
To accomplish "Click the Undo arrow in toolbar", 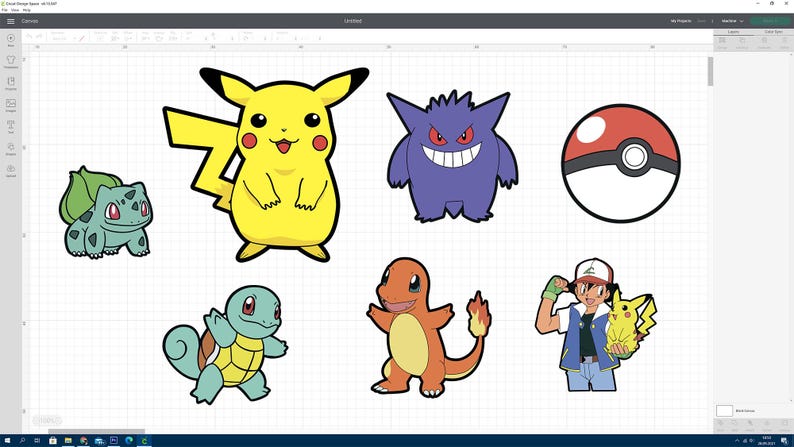I will 29,37.
